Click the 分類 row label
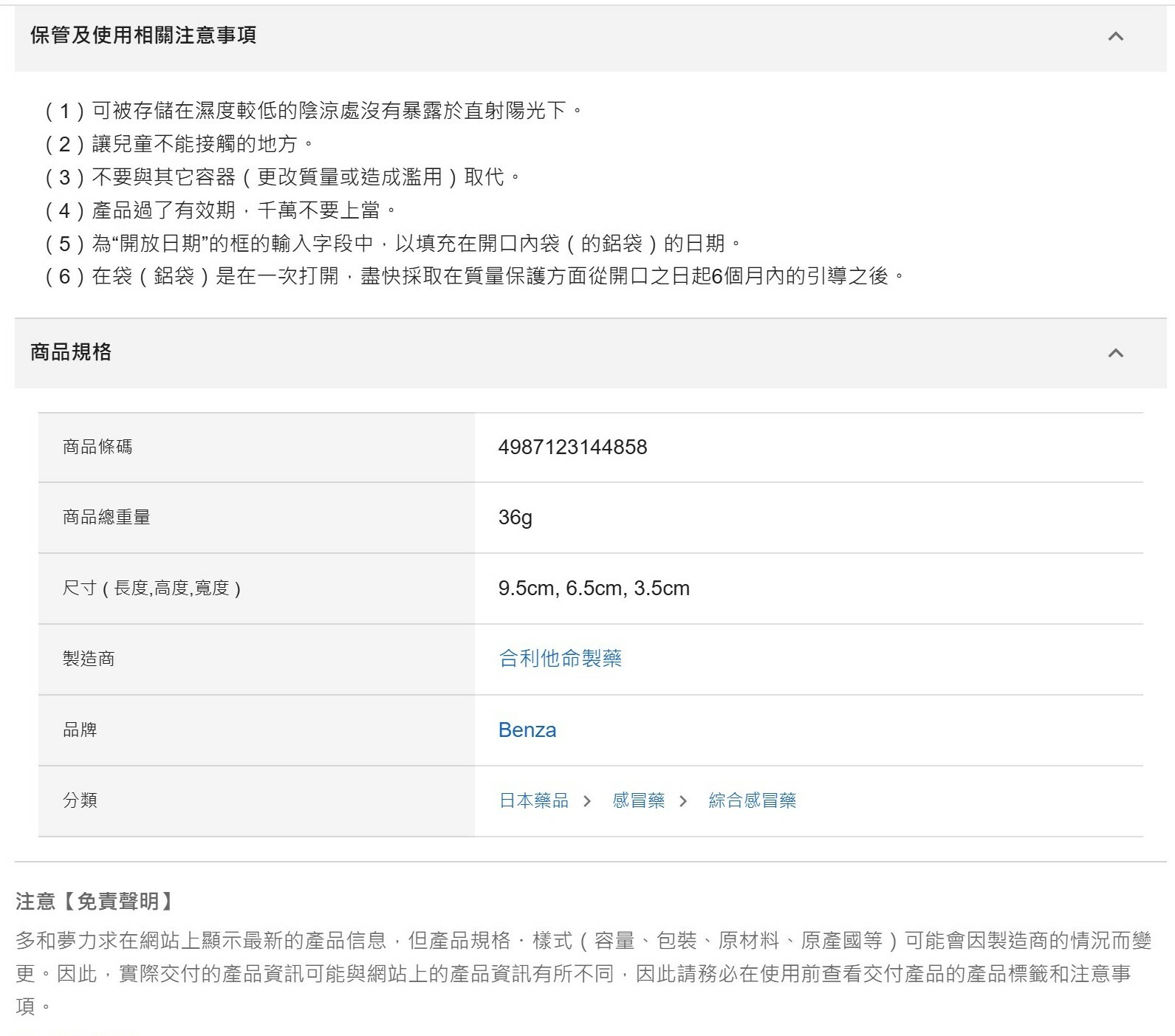This screenshot has height=1036, width=1175. click(x=80, y=800)
